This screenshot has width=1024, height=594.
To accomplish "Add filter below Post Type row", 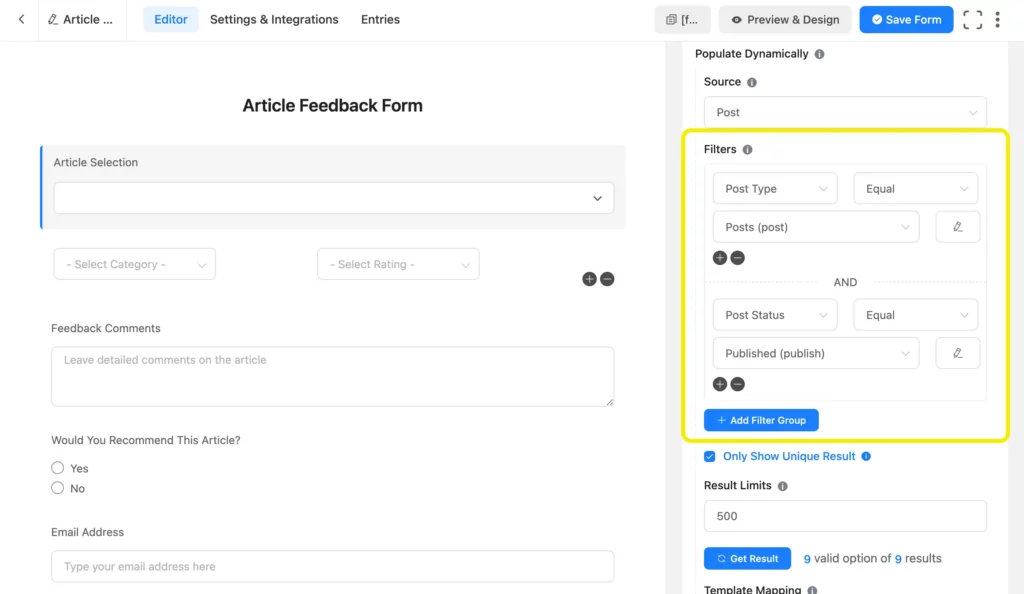I will point(720,258).
